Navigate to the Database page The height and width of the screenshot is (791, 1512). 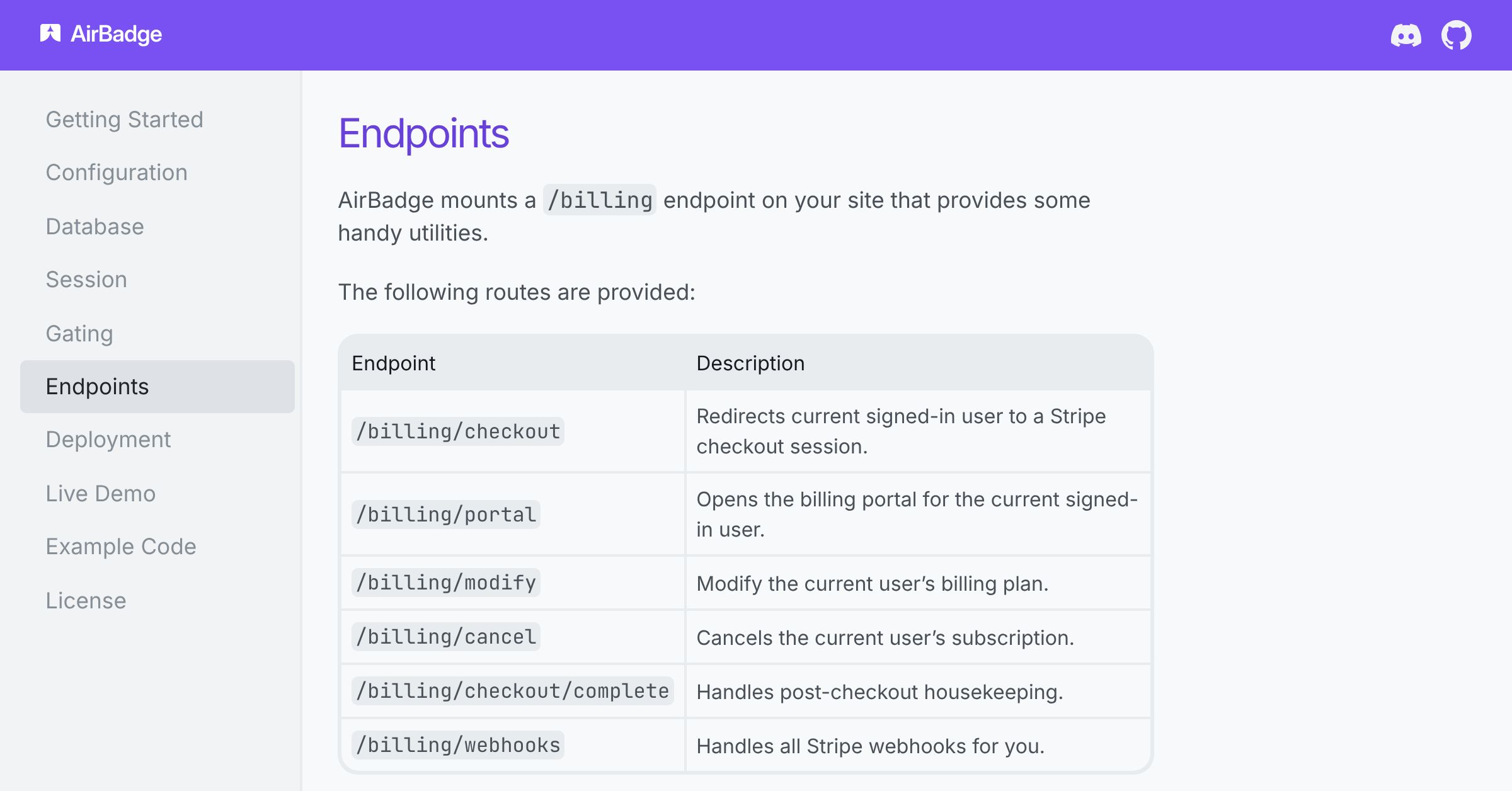pos(94,227)
